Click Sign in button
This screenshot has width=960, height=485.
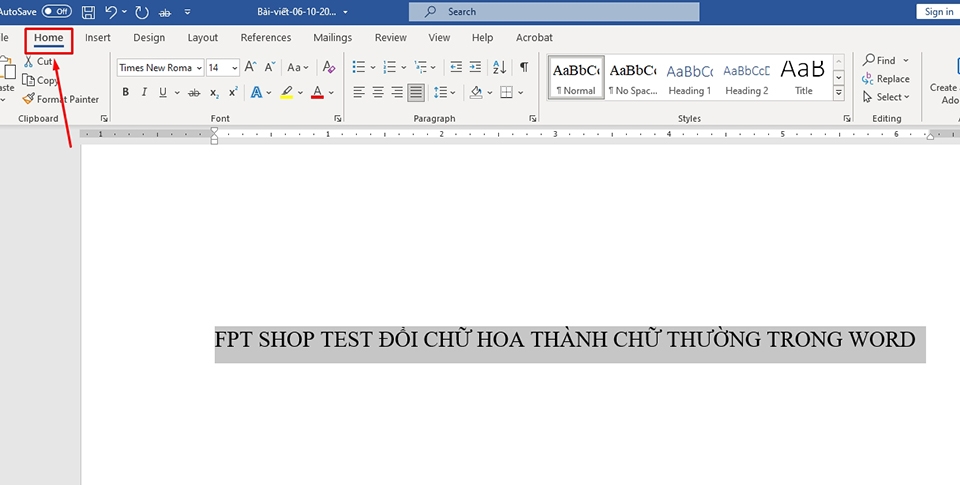click(x=938, y=12)
